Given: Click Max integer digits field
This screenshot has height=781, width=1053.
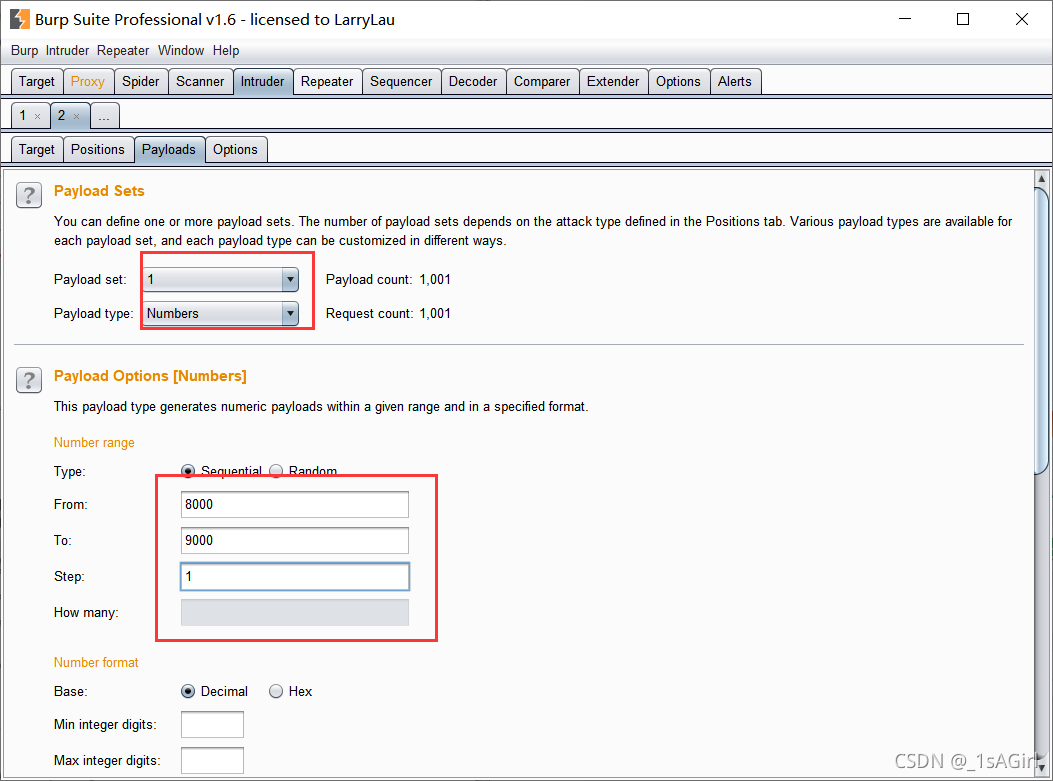Looking at the screenshot, I should pyautogui.click(x=212, y=760).
